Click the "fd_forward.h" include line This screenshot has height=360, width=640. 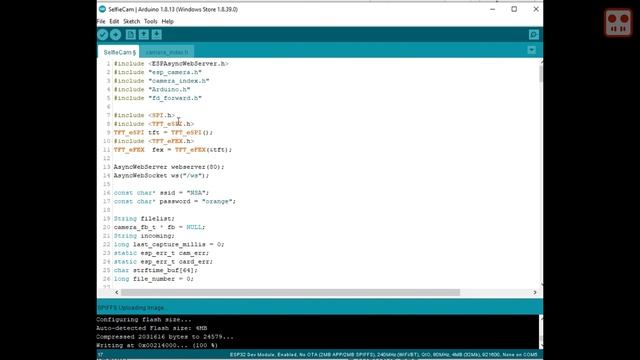point(158,98)
